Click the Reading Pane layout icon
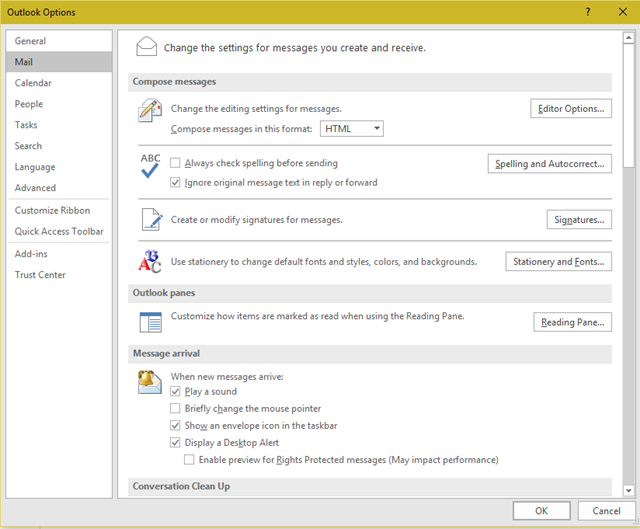640x529 pixels. (150, 322)
